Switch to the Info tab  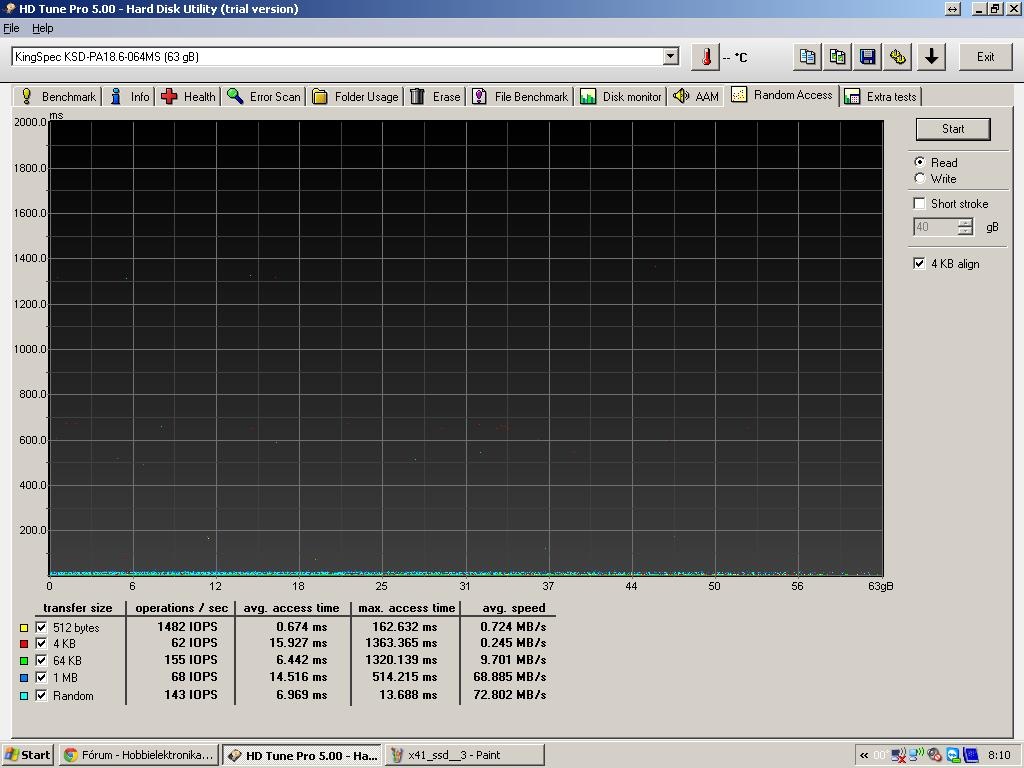[129, 97]
